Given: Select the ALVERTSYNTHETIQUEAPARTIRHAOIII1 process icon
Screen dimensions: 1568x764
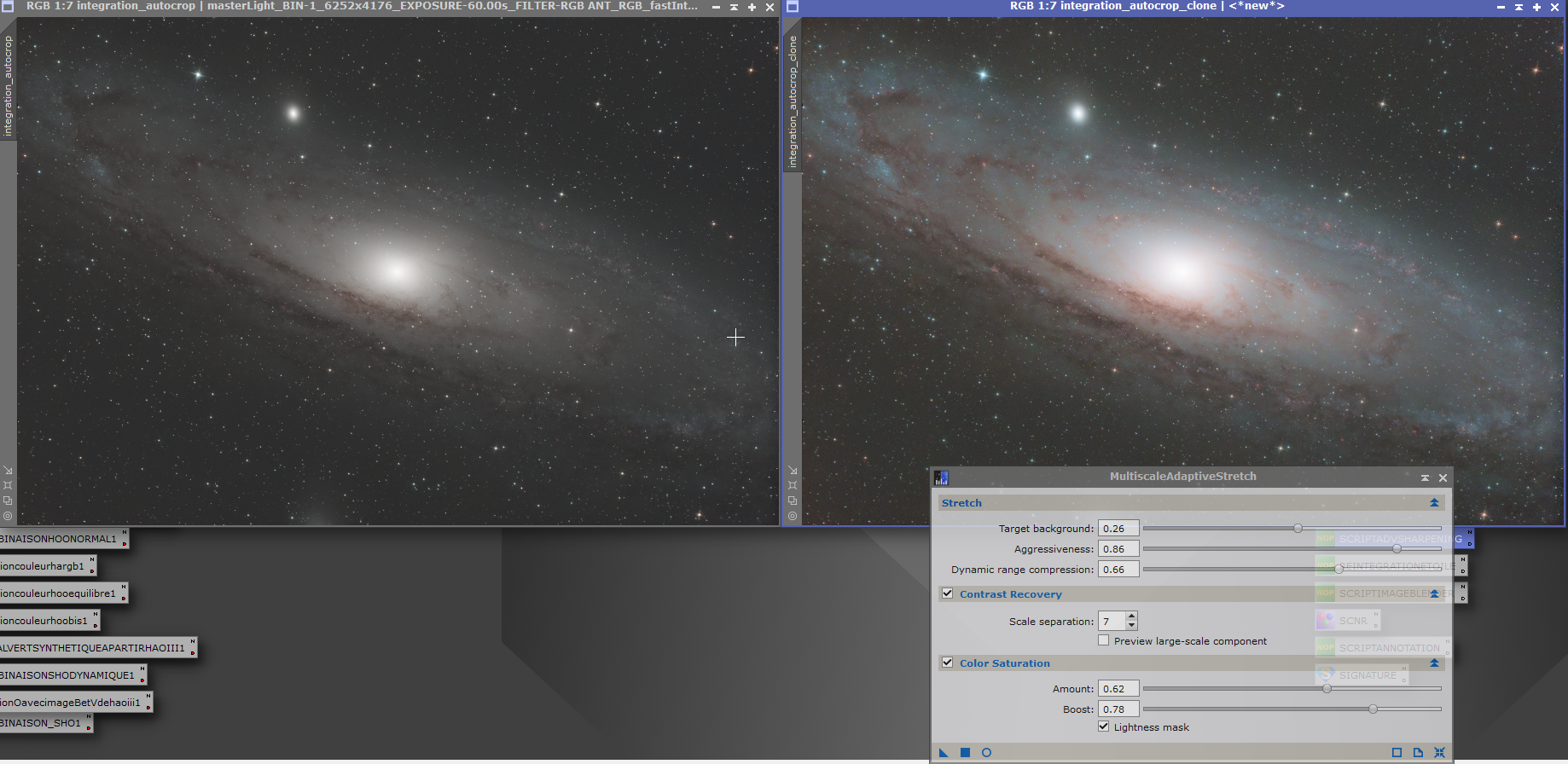Looking at the screenshot, I should click(98, 648).
